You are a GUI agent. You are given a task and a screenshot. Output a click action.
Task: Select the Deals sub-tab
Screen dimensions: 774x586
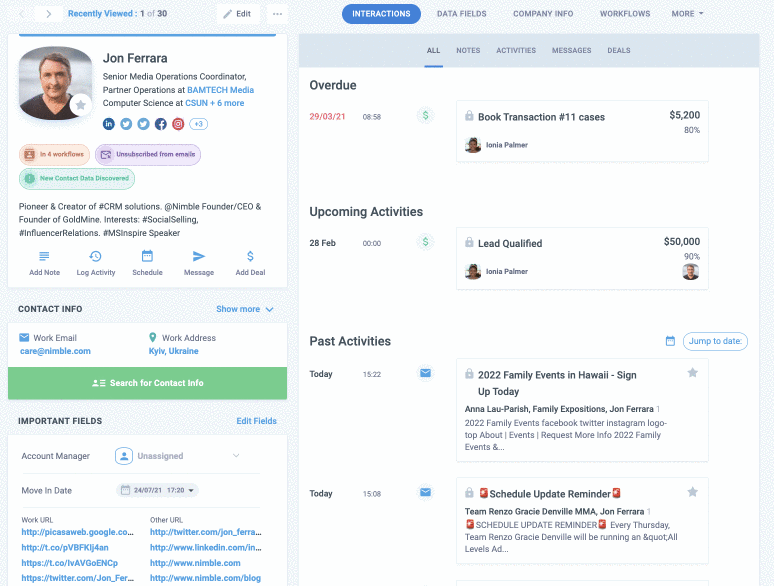(618, 50)
